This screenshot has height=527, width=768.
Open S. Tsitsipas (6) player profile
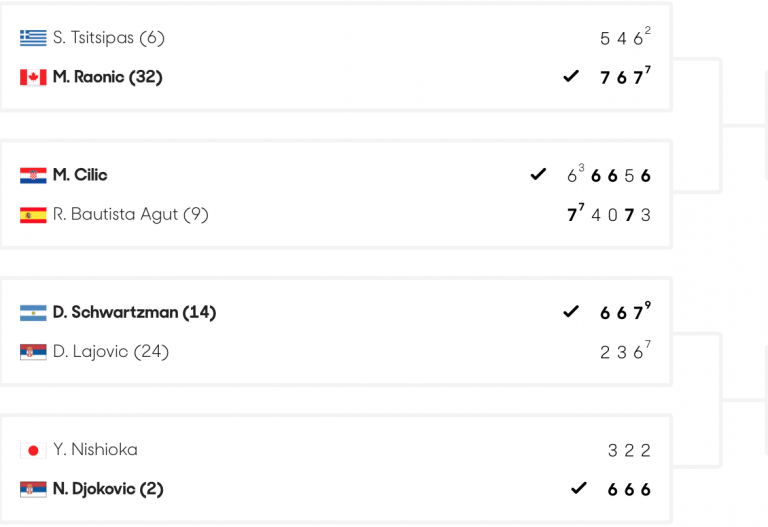click(x=109, y=38)
